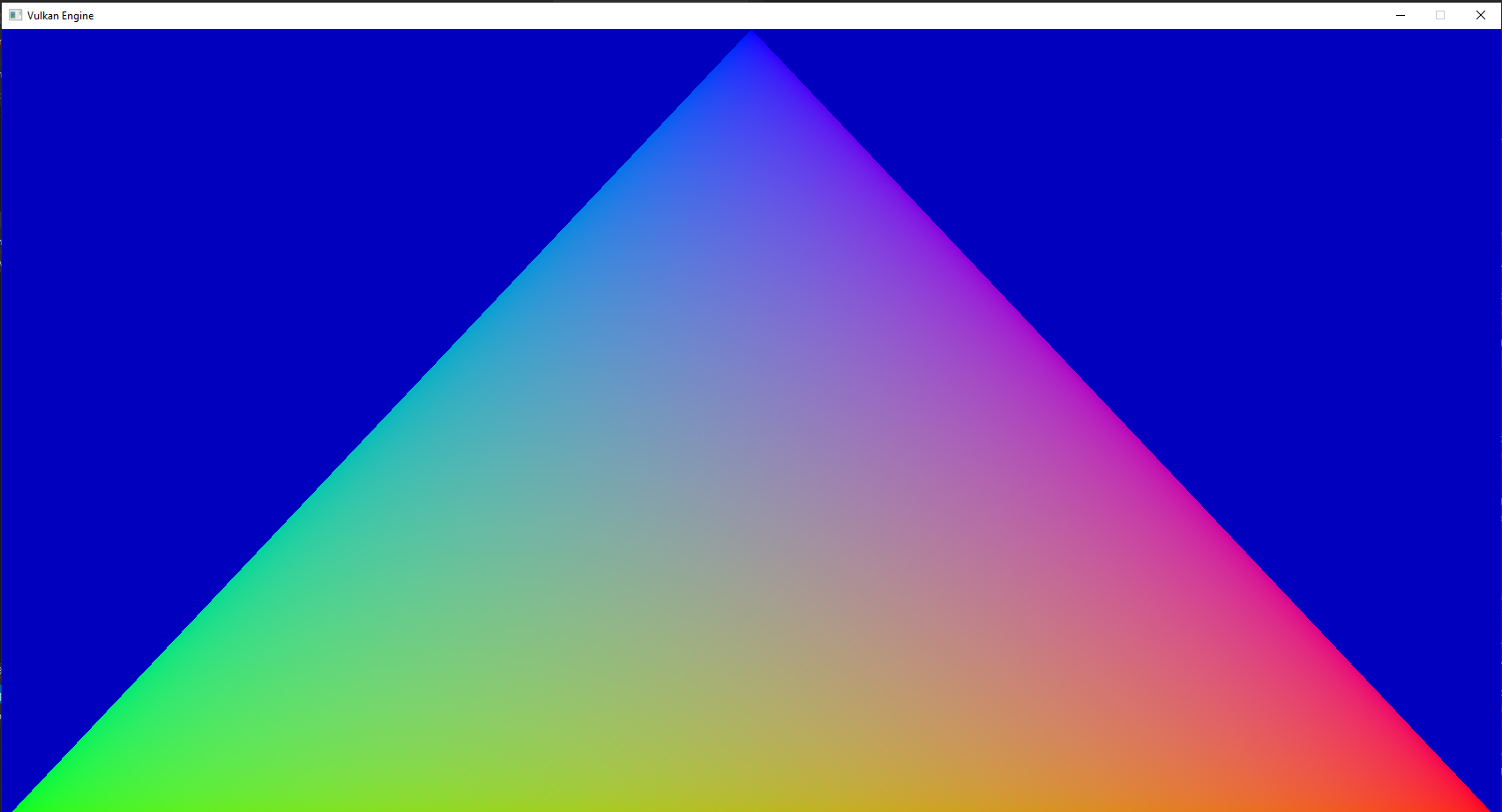Click the Vulkan Engine application icon
Viewport: 1502px width, 812px height.
14,14
